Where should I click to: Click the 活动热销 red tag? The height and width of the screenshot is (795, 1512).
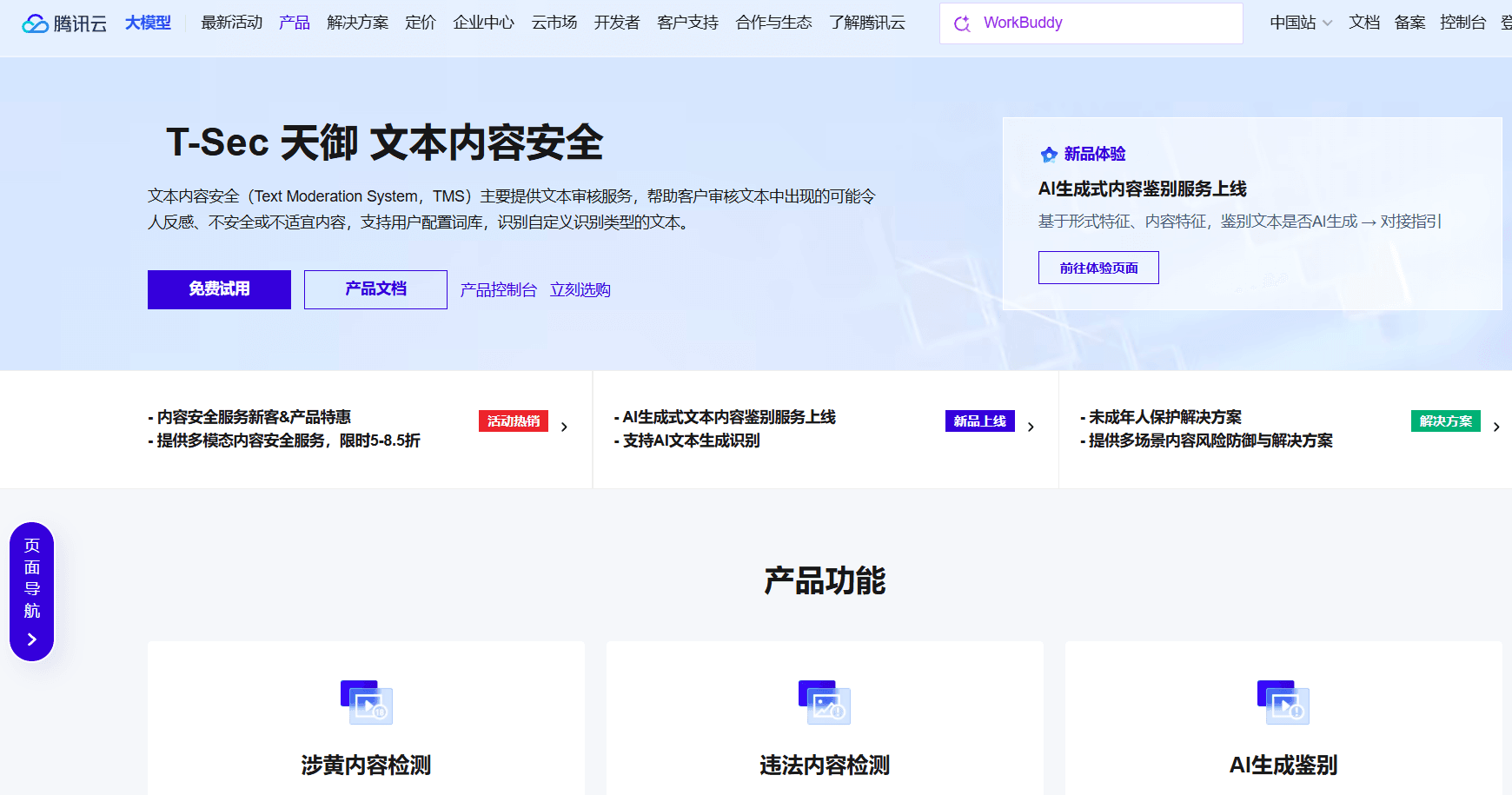coord(514,421)
